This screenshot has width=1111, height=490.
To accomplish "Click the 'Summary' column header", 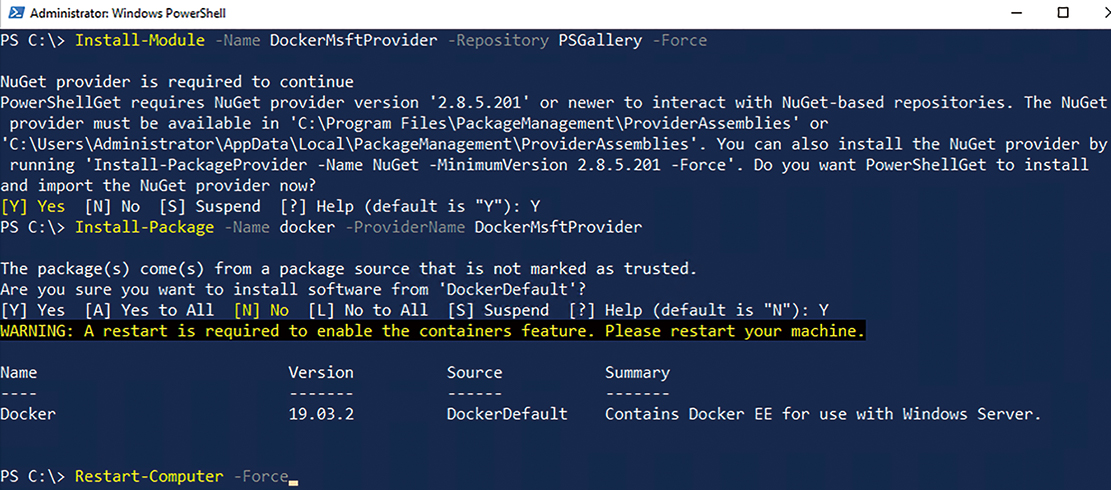I will click(x=637, y=372).
